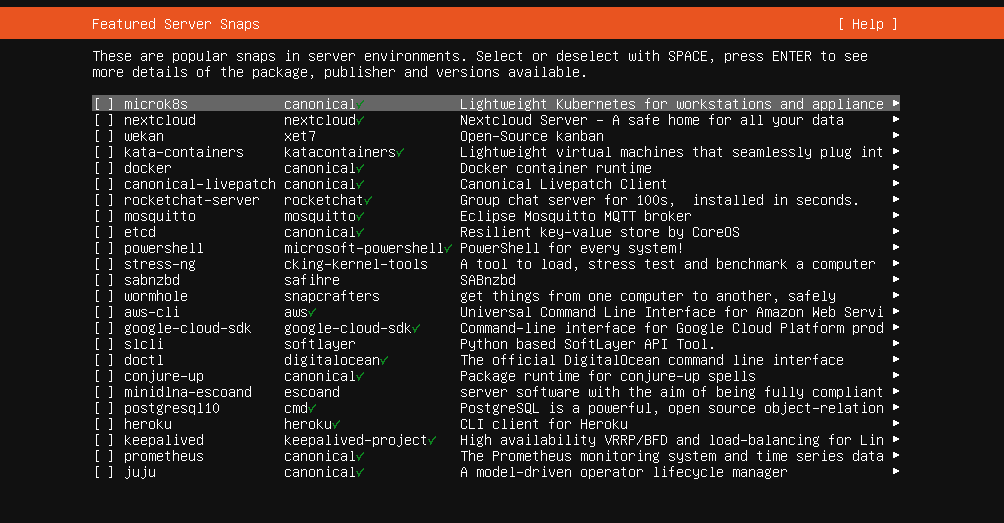Click verified checkmark in the conjure-up row
Image resolution: width=1004 pixels, height=523 pixels.
coord(360,376)
